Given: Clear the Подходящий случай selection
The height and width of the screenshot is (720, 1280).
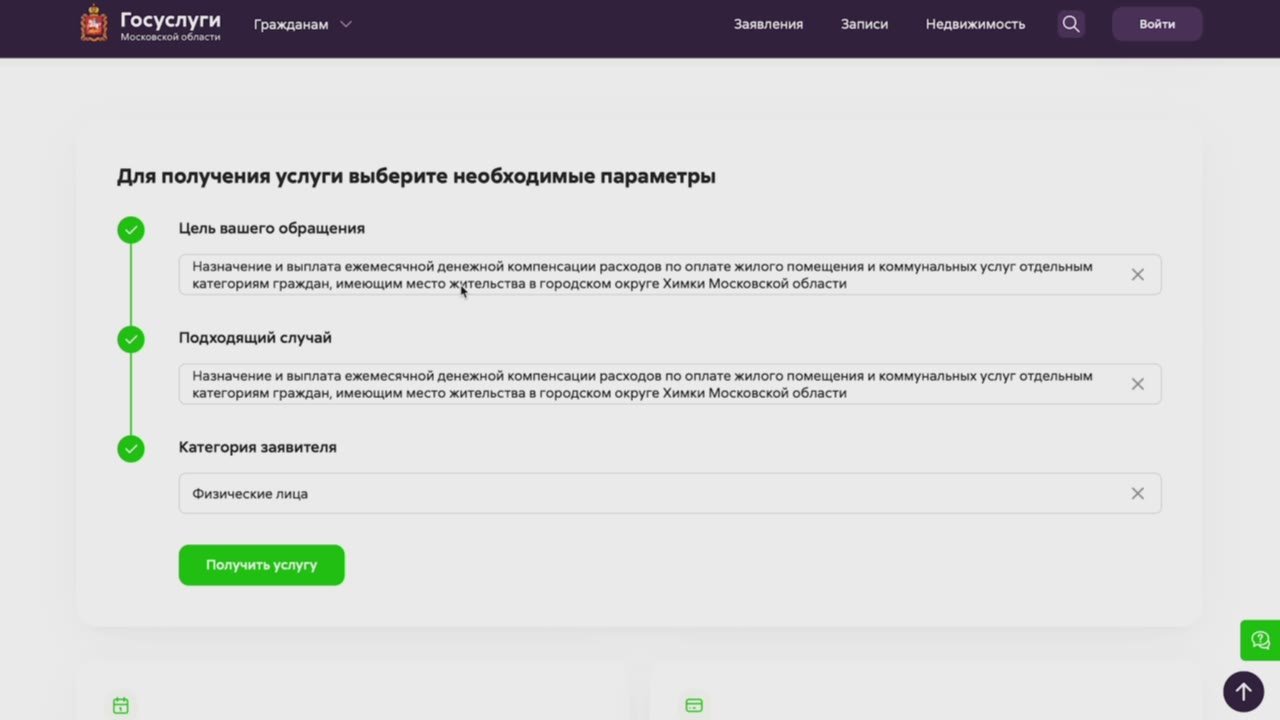Looking at the screenshot, I should 1137,384.
